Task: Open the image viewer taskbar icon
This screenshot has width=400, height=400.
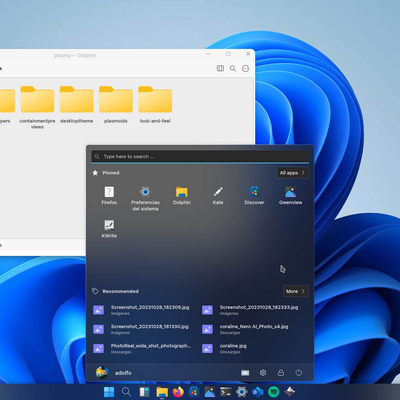Action: pyautogui.click(x=210, y=392)
